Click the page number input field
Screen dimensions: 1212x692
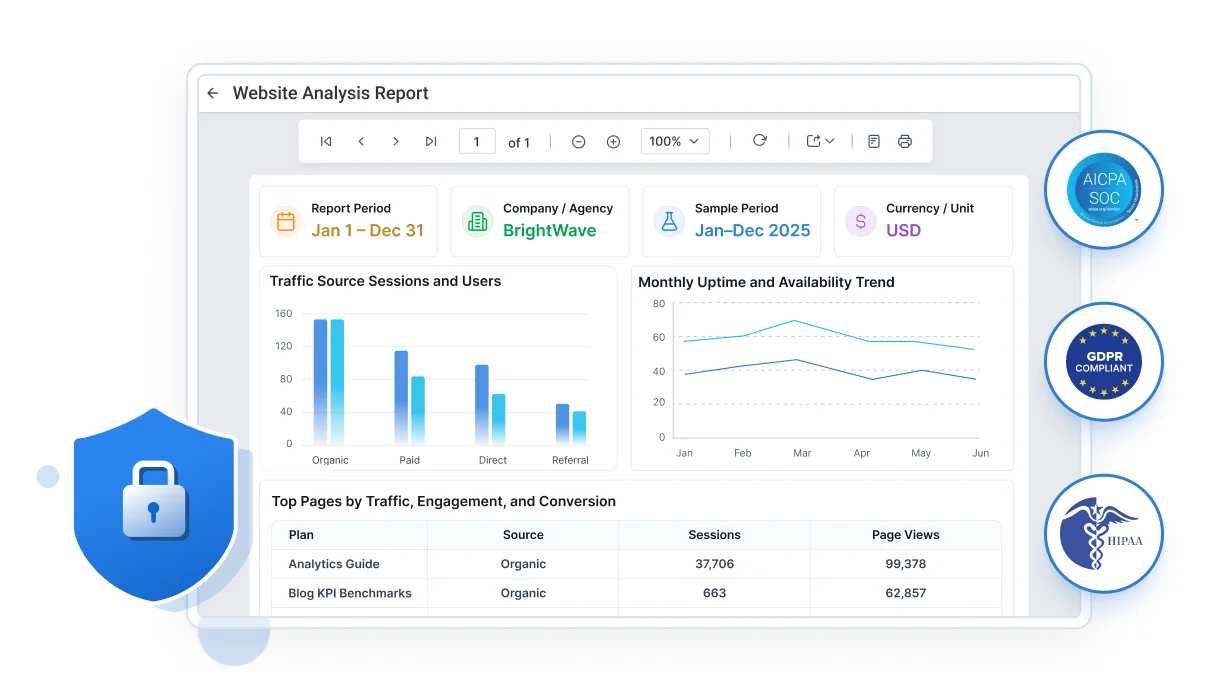(477, 141)
